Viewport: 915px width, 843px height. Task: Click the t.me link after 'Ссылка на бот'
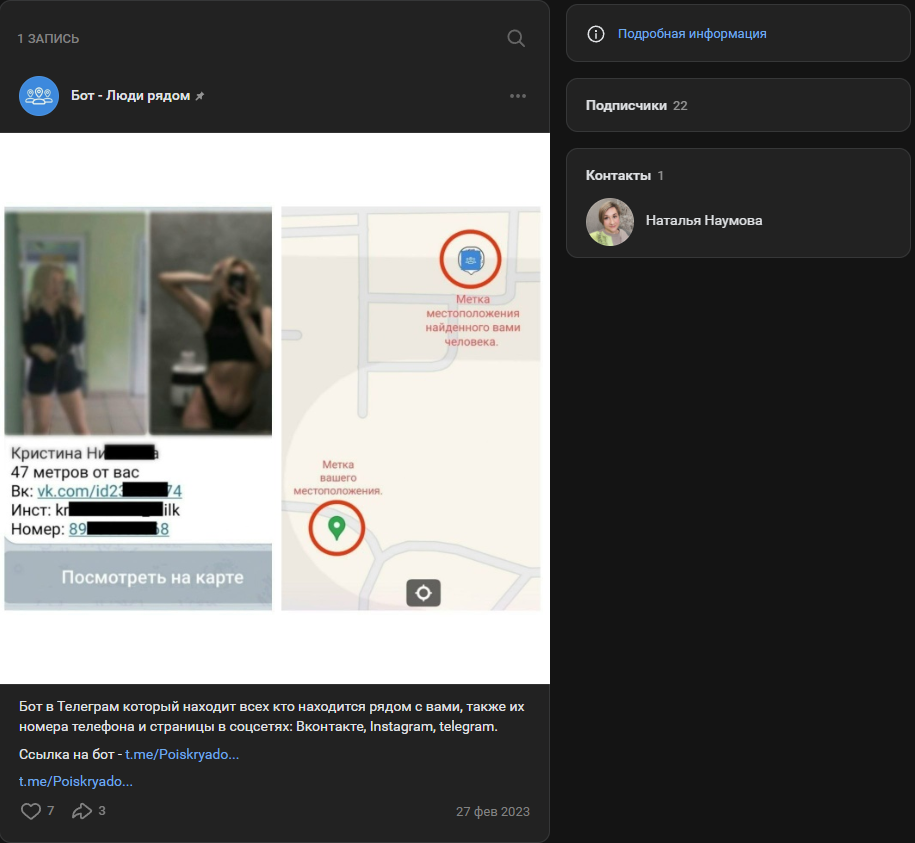tap(182, 755)
